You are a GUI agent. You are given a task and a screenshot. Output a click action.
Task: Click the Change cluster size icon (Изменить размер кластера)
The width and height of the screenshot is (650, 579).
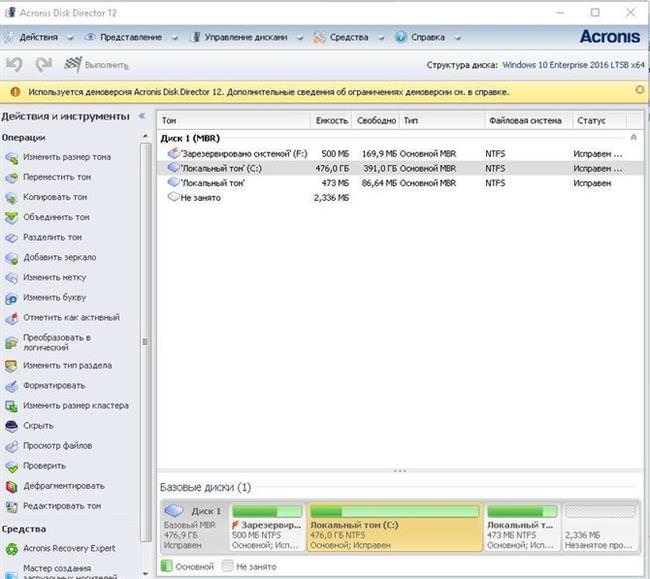[x=12, y=406]
